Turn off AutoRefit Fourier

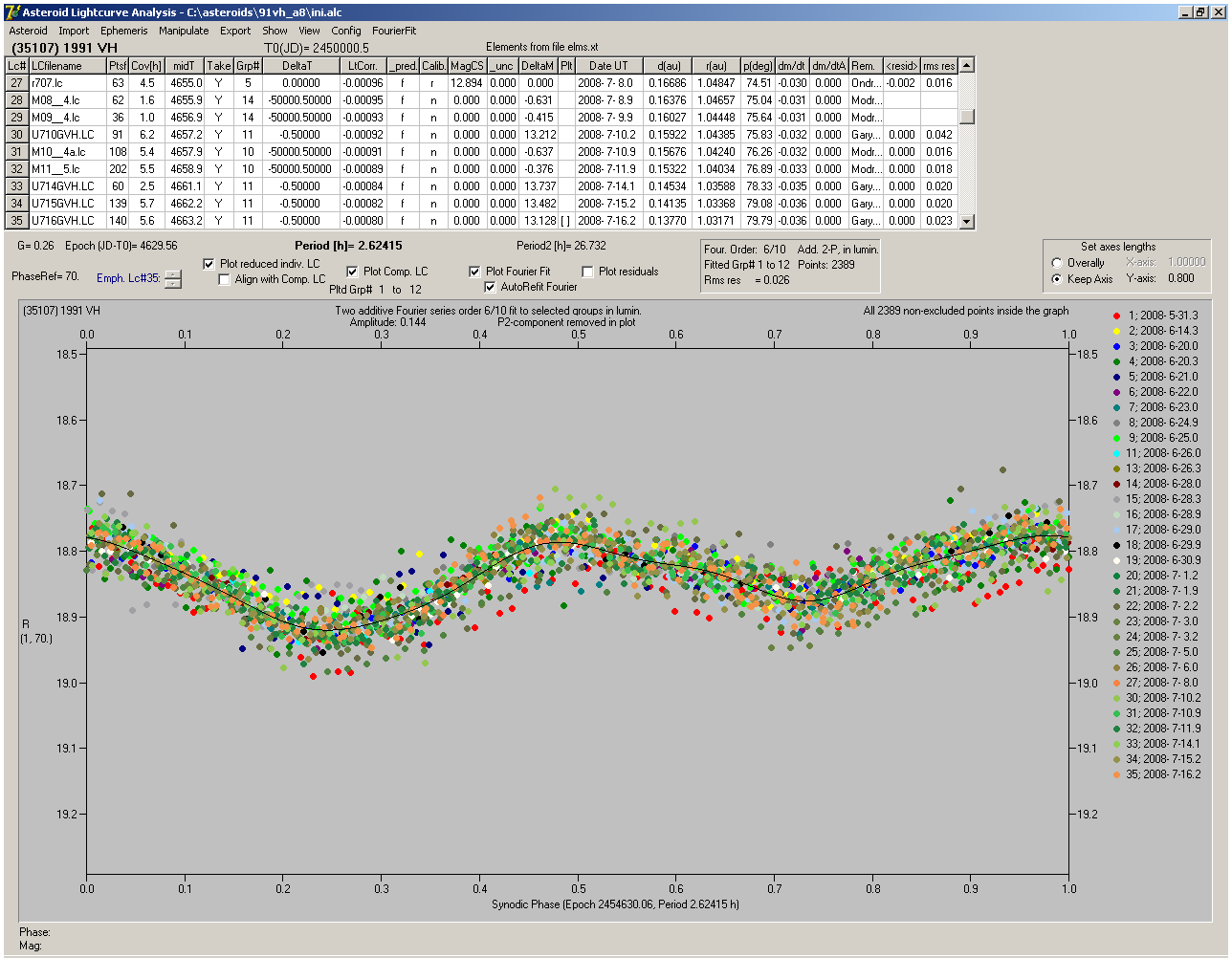click(490, 287)
